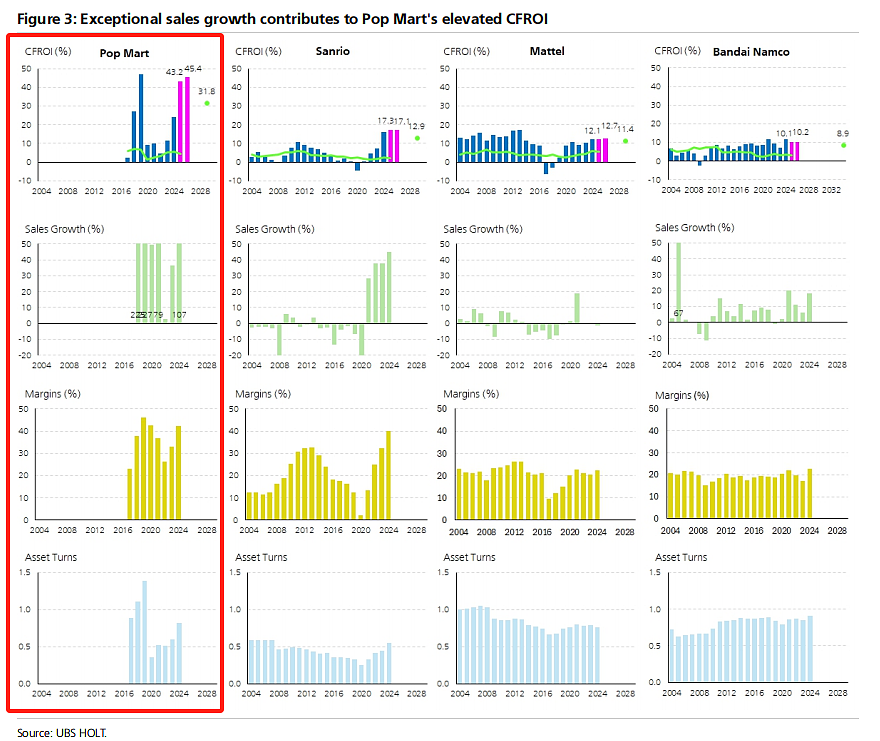
Task: Click the Bandai Namco chart title
Action: tap(751, 52)
